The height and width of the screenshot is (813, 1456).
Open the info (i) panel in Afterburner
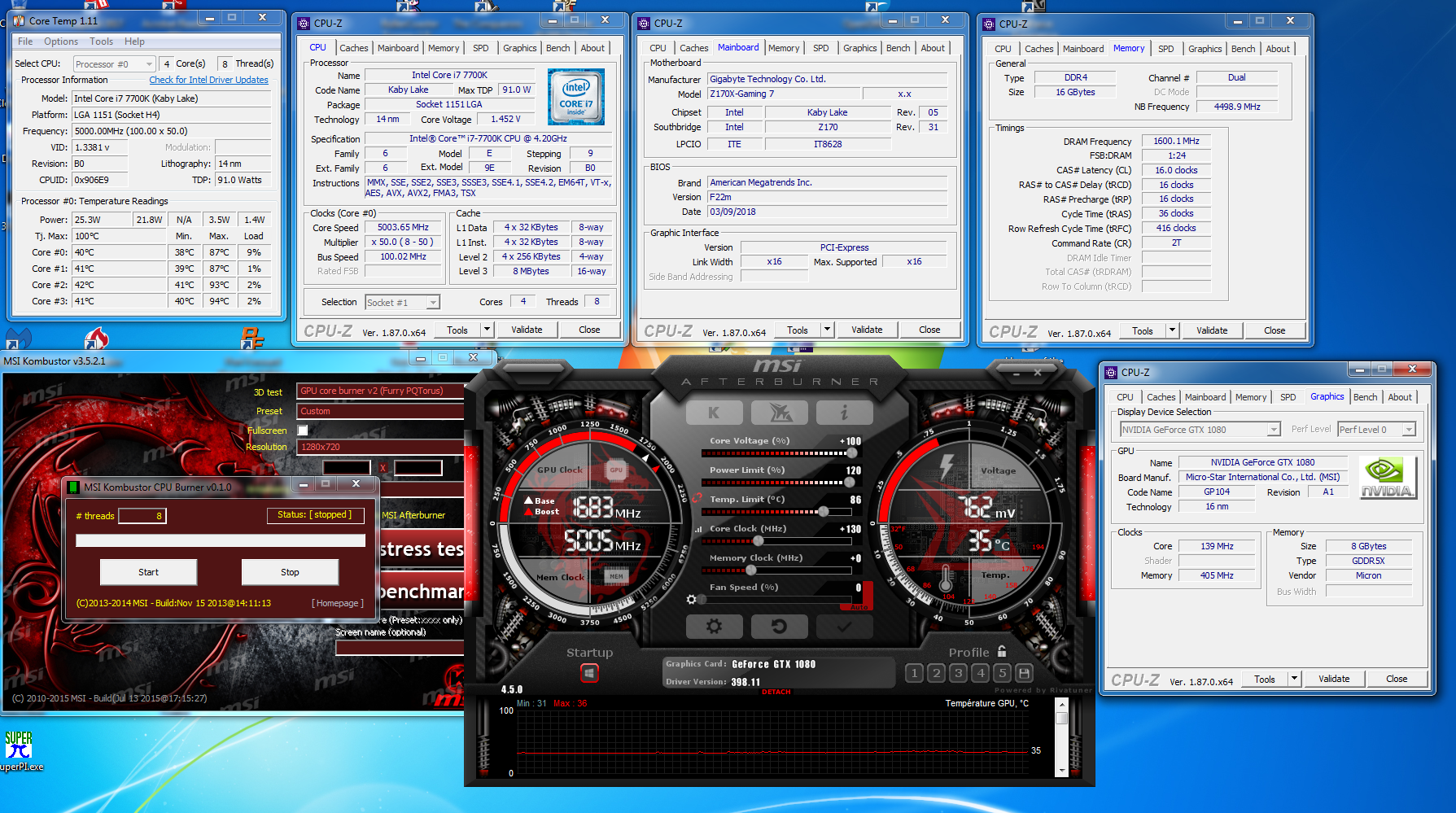click(845, 413)
